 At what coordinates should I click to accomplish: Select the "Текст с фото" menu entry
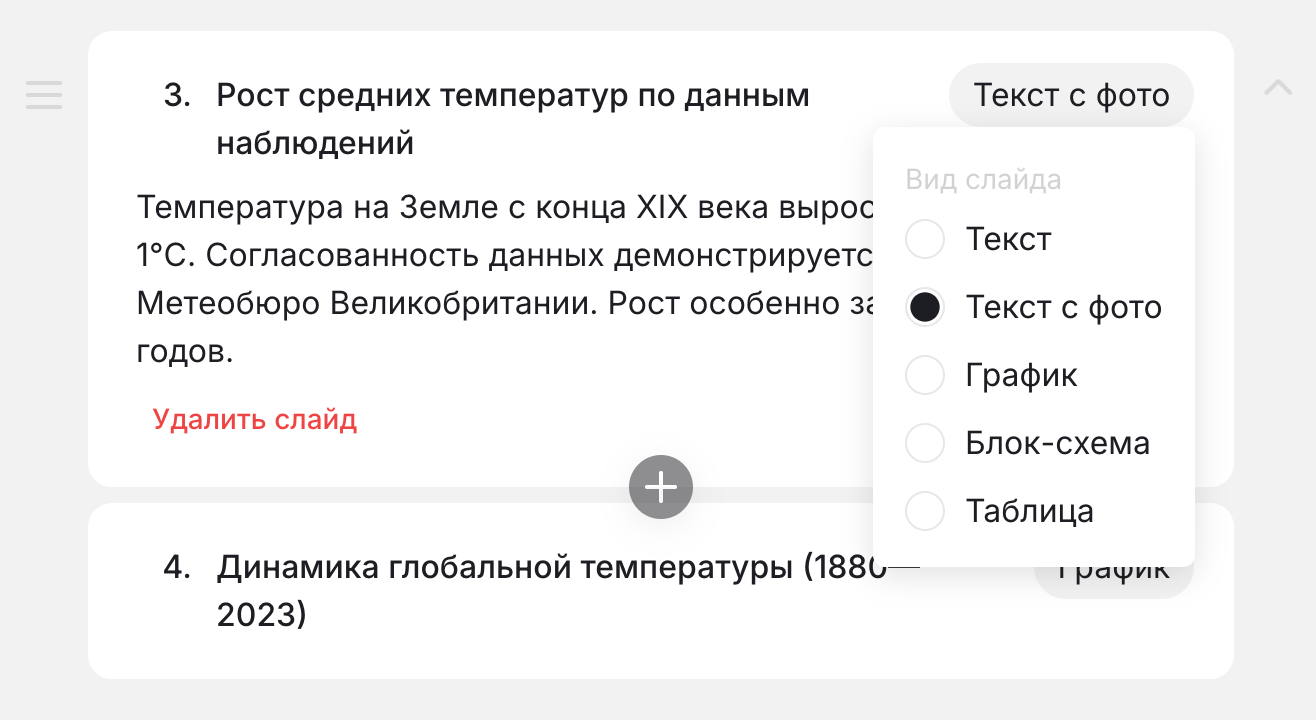click(x=1064, y=307)
